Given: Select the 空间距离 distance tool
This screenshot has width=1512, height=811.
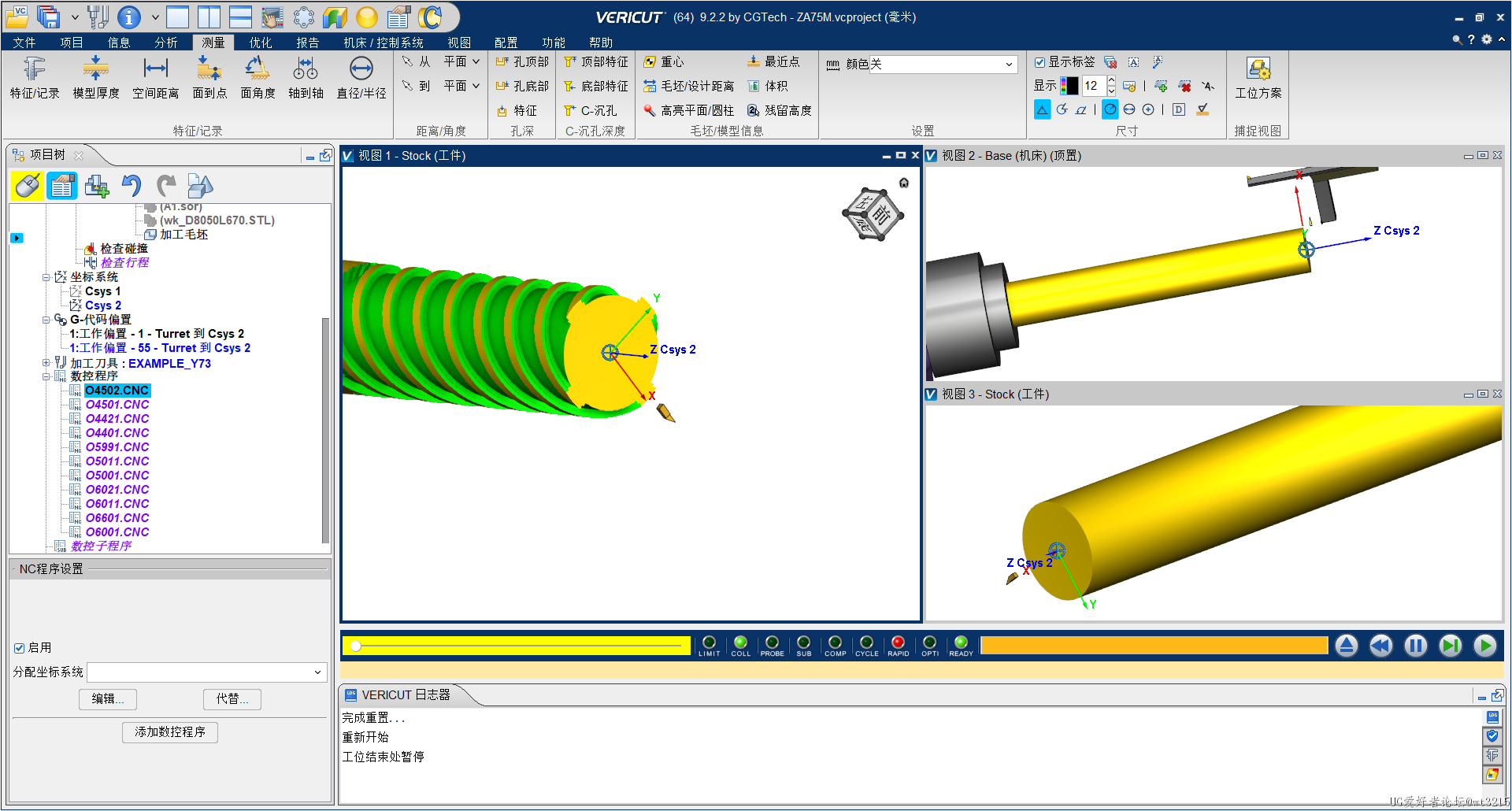Looking at the screenshot, I should pyautogui.click(x=156, y=78).
